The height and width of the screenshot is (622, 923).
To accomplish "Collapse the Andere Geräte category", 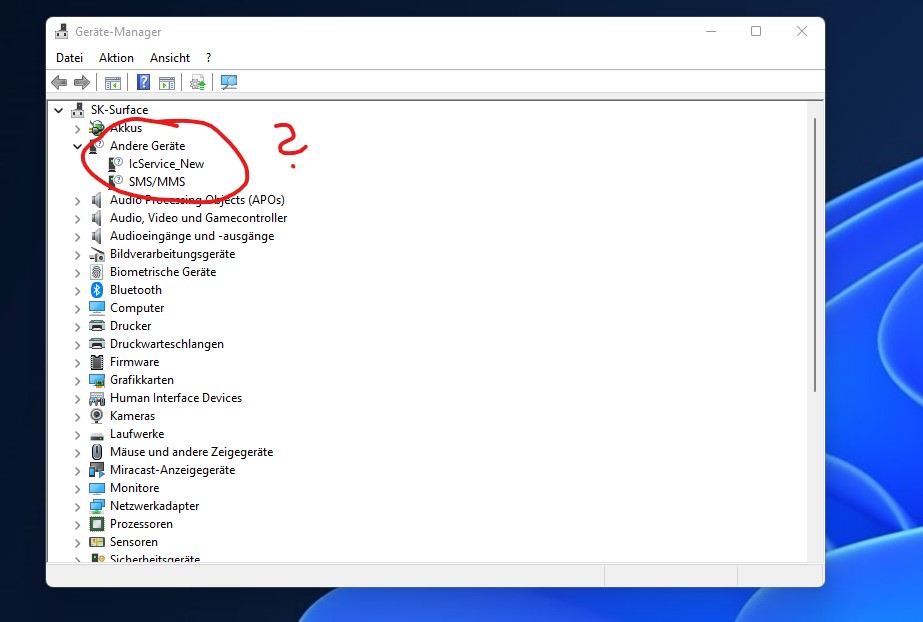I will (x=78, y=145).
